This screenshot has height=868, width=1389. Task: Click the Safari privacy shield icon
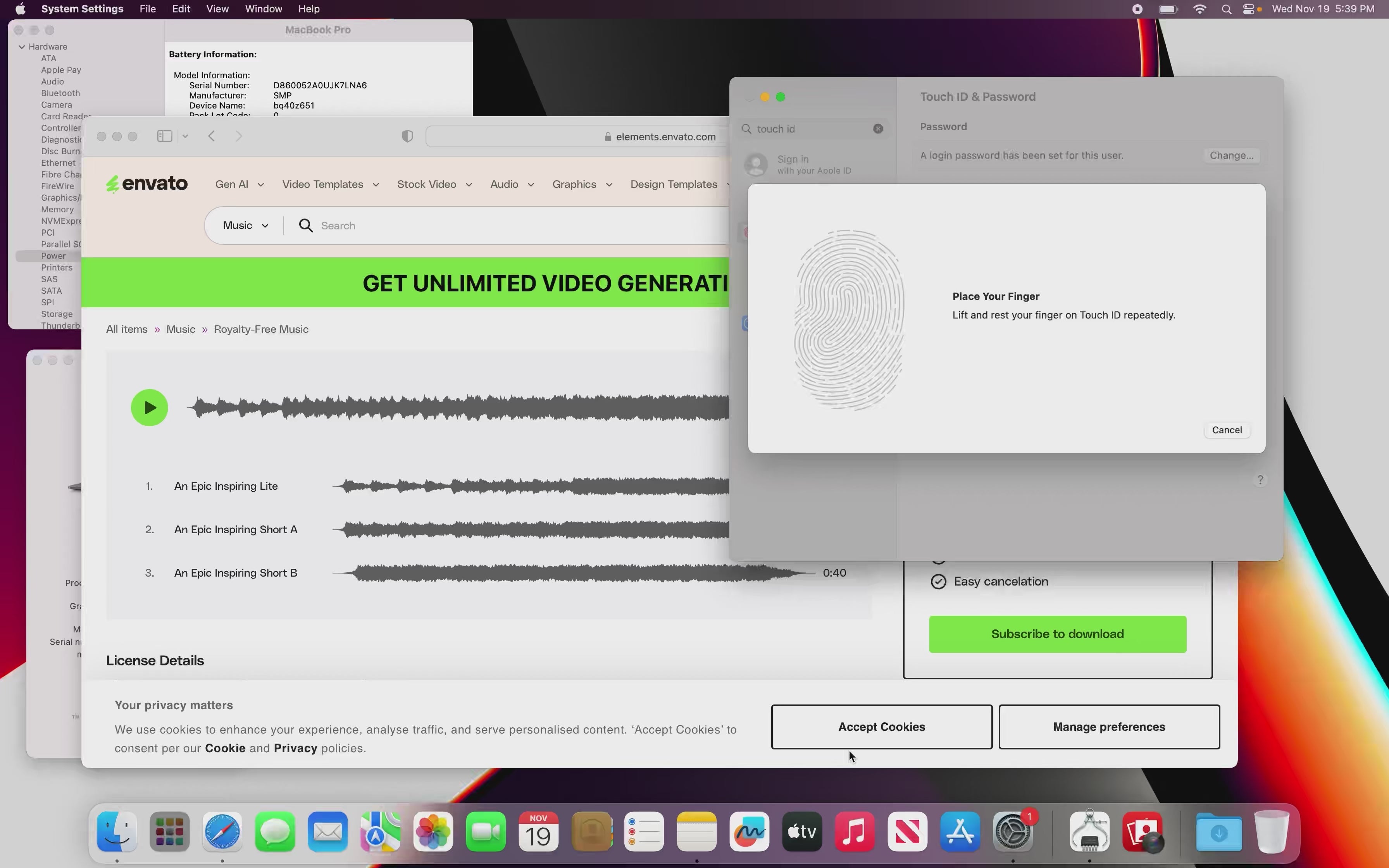click(407, 136)
